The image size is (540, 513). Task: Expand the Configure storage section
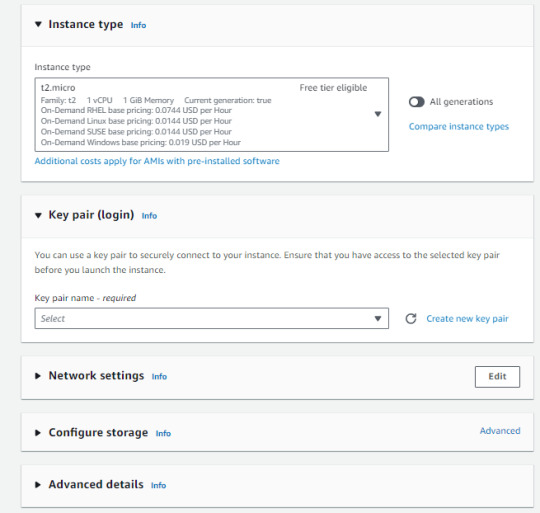(38, 433)
